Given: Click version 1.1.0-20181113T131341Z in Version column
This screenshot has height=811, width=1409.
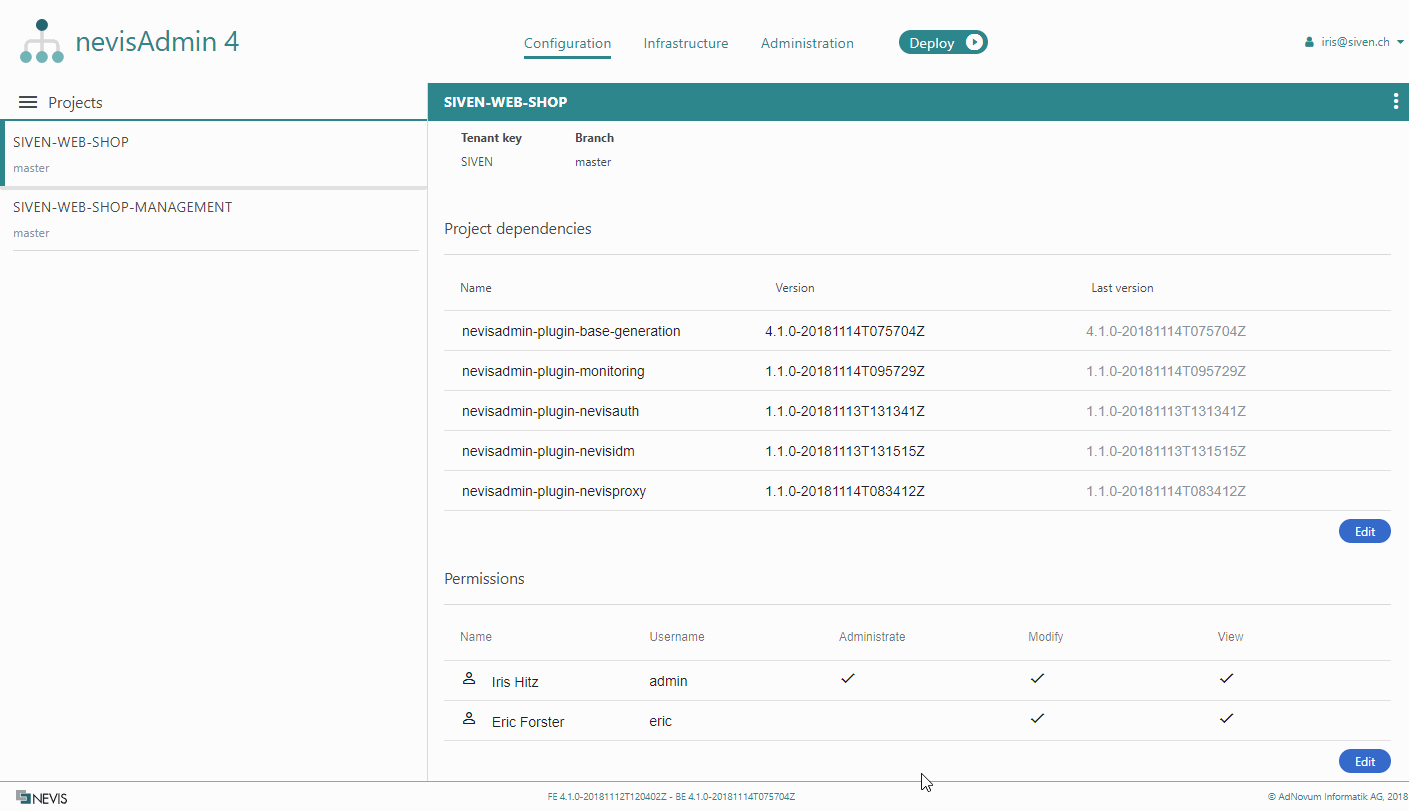Looking at the screenshot, I should (x=845, y=411).
